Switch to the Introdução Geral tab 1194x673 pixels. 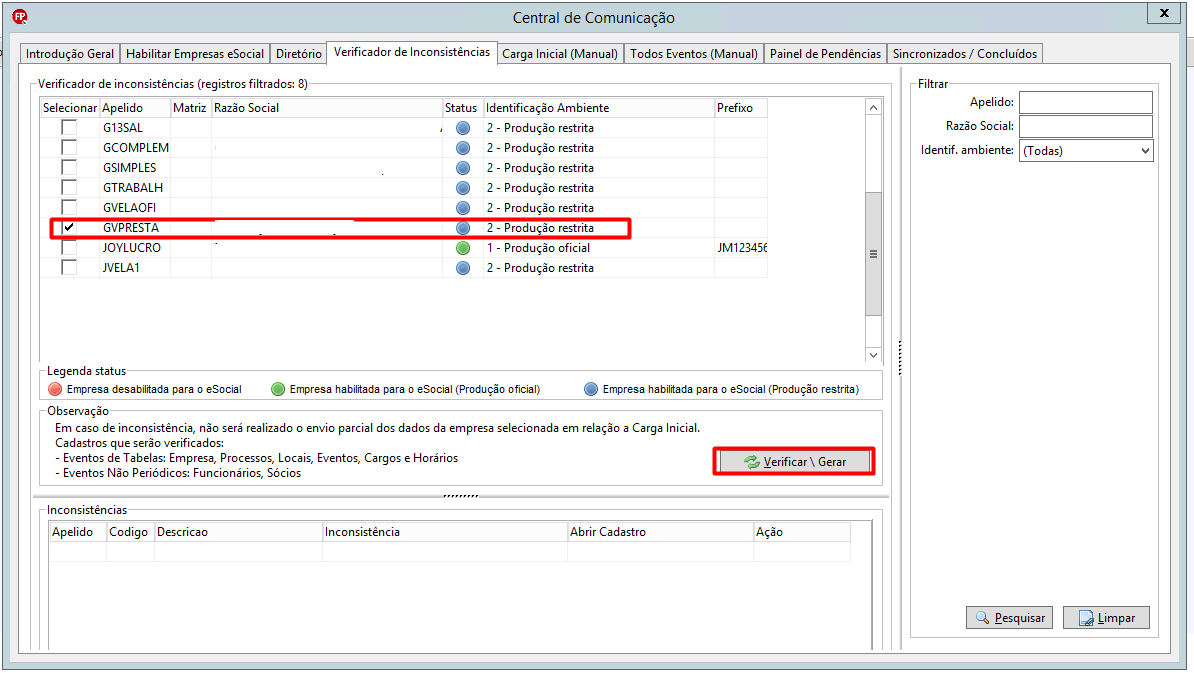tap(70, 53)
